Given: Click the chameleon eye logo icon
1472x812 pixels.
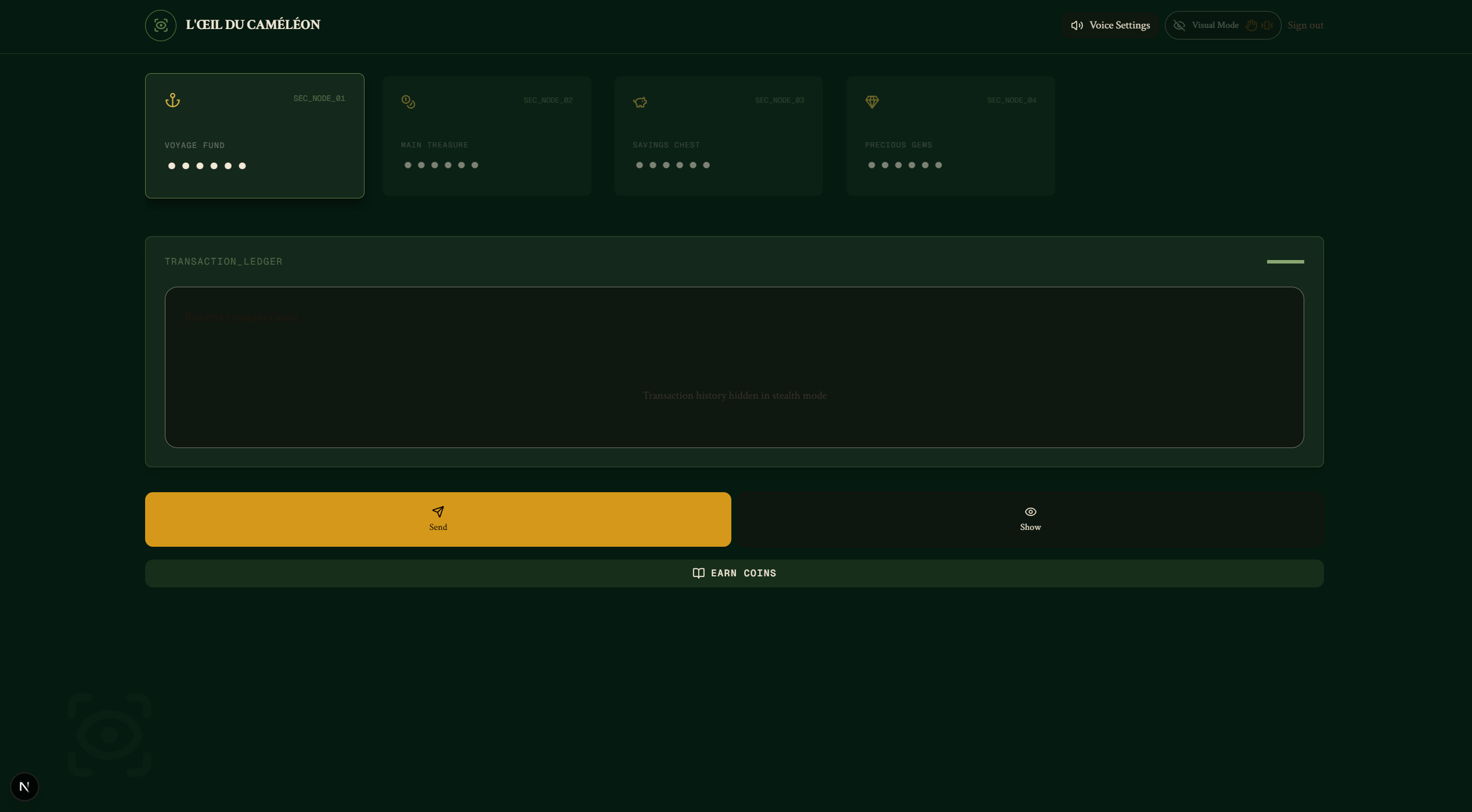Looking at the screenshot, I should click(161, 26).
